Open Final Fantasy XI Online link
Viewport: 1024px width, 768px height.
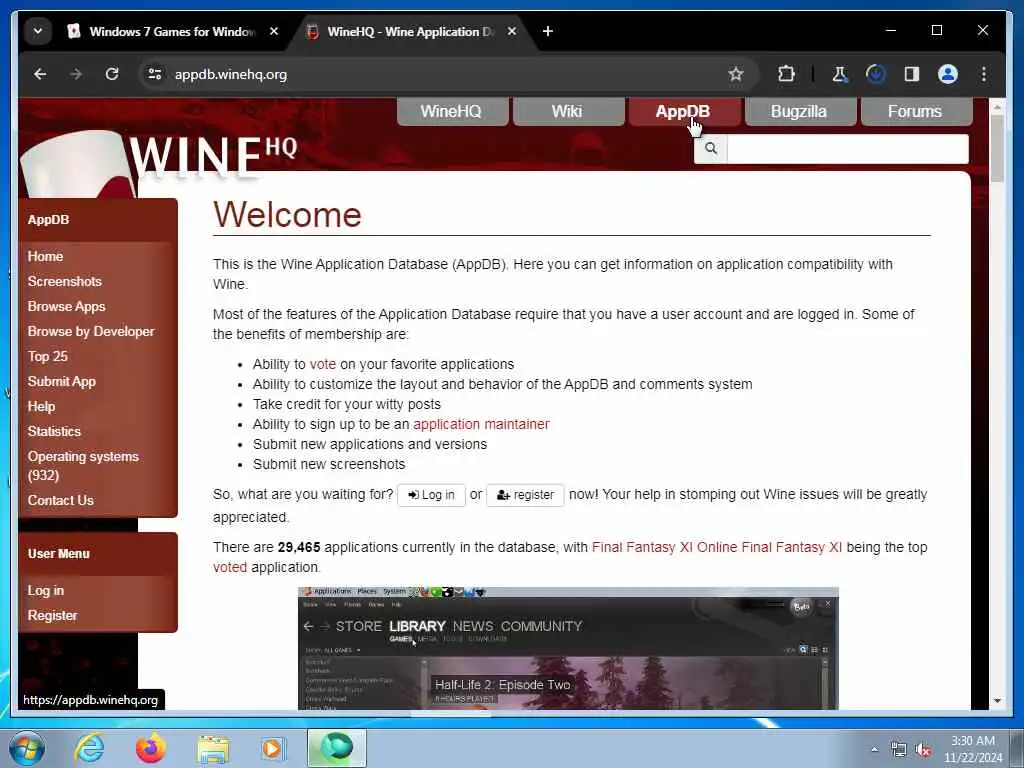716,548
